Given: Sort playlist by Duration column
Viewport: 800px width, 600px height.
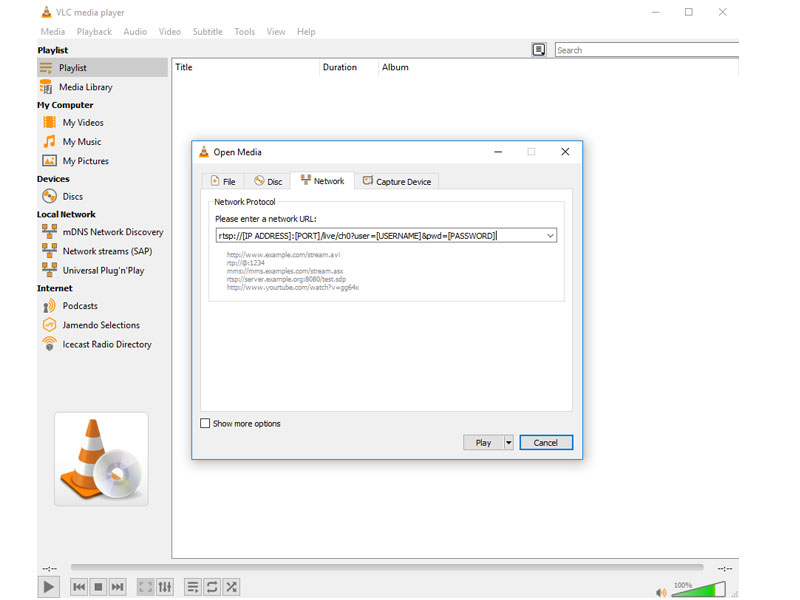Looking at the screenshot, I should (x=349, y=67).
